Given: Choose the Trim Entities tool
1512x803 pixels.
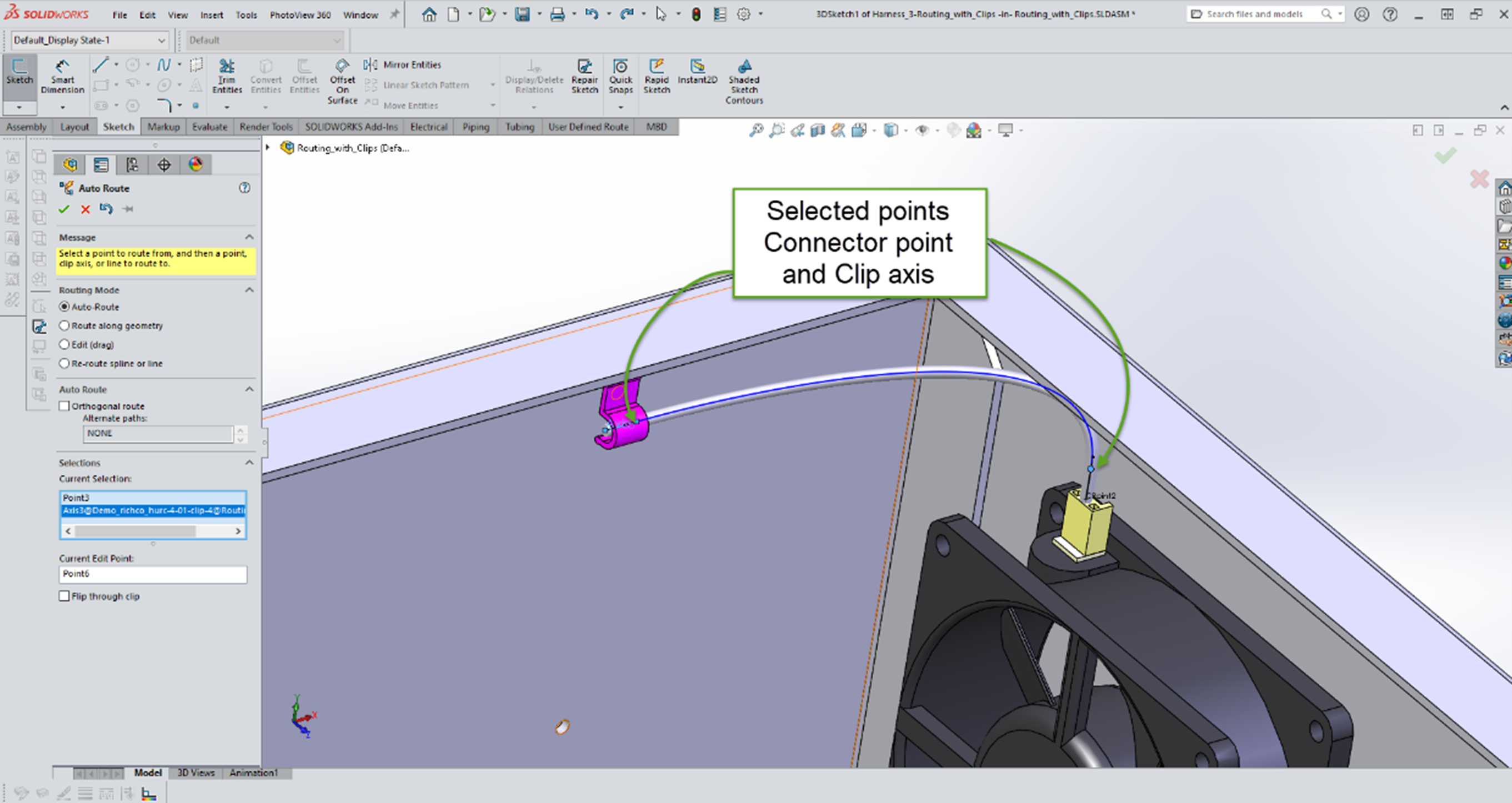Looking at the screenshot, I should pos(227,76).
